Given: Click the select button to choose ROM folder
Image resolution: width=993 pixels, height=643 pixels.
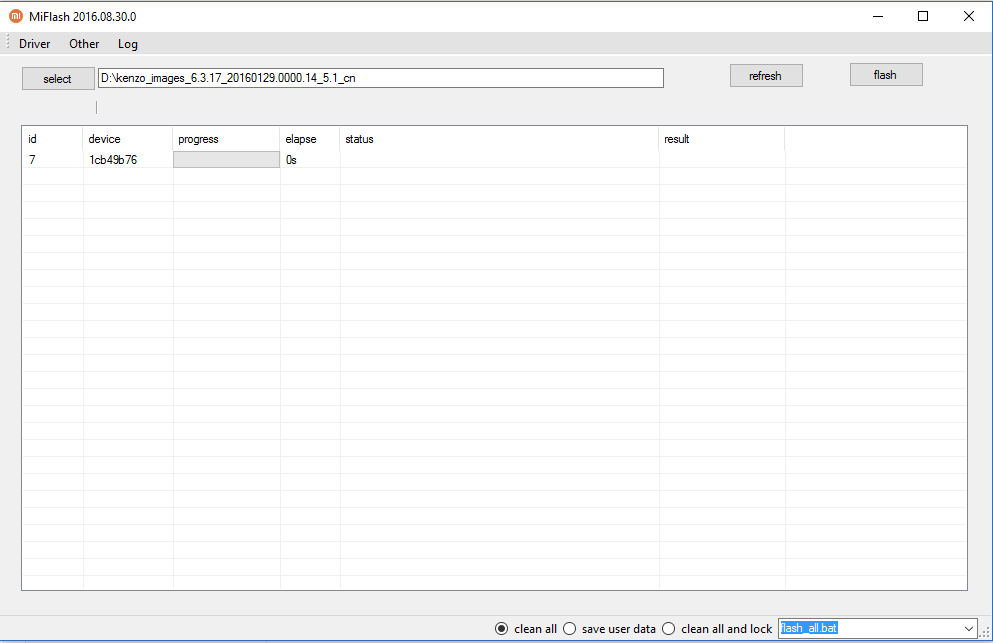Looking at the screenshot, I should click(58, 79).
